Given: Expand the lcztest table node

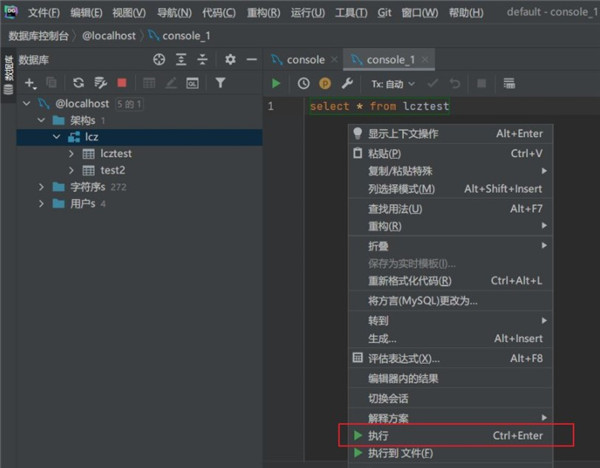Looking at the screenshot, I should (x=71, y=153).
